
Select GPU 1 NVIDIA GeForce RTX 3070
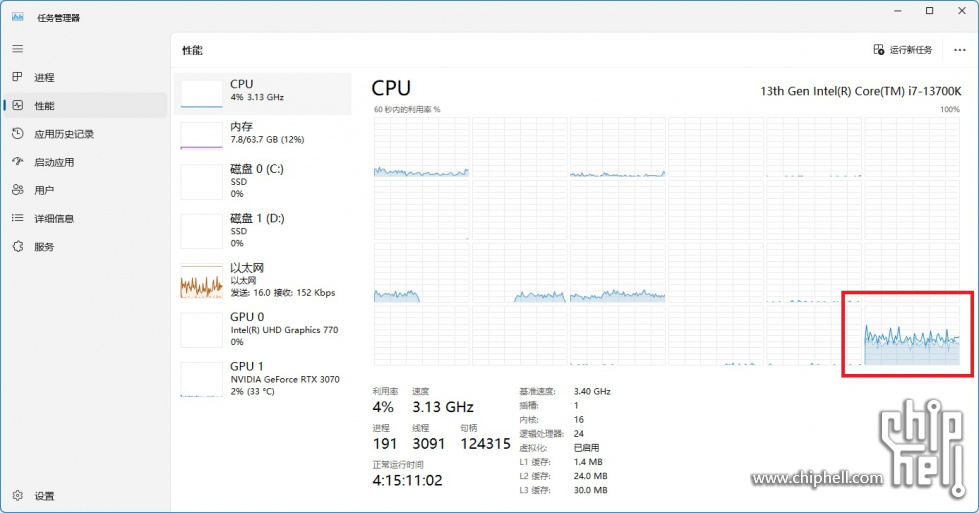263,379
